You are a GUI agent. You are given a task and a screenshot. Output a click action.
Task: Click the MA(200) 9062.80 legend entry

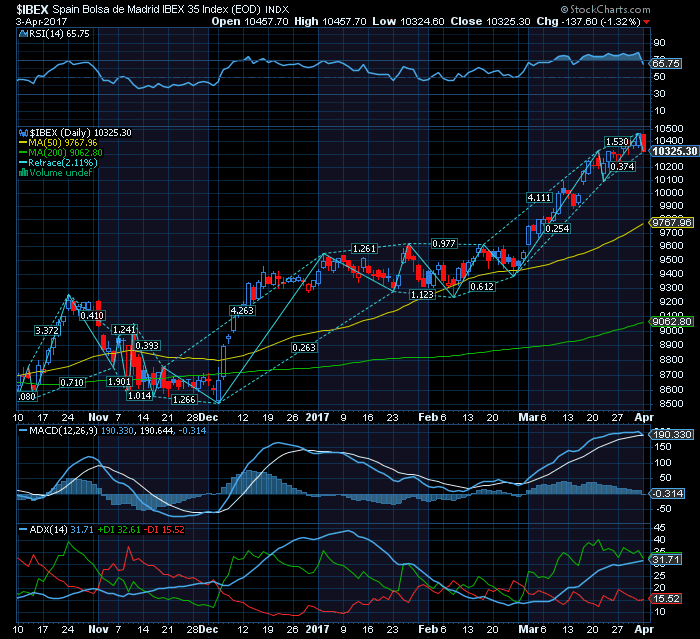[x=61, y=153]
